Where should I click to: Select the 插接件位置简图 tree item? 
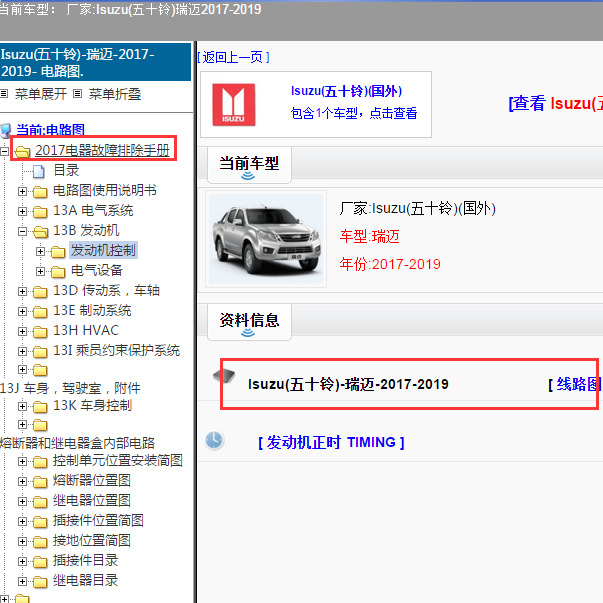pos(98,520)
